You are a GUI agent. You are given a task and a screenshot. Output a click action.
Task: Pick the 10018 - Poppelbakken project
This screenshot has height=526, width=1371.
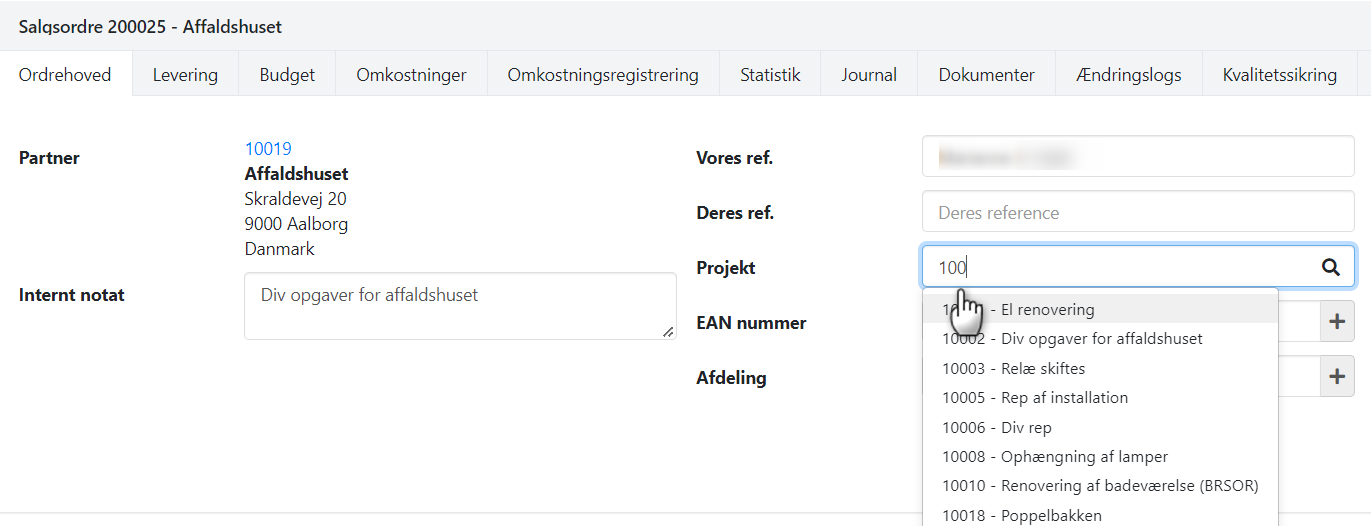point(1021,515)
